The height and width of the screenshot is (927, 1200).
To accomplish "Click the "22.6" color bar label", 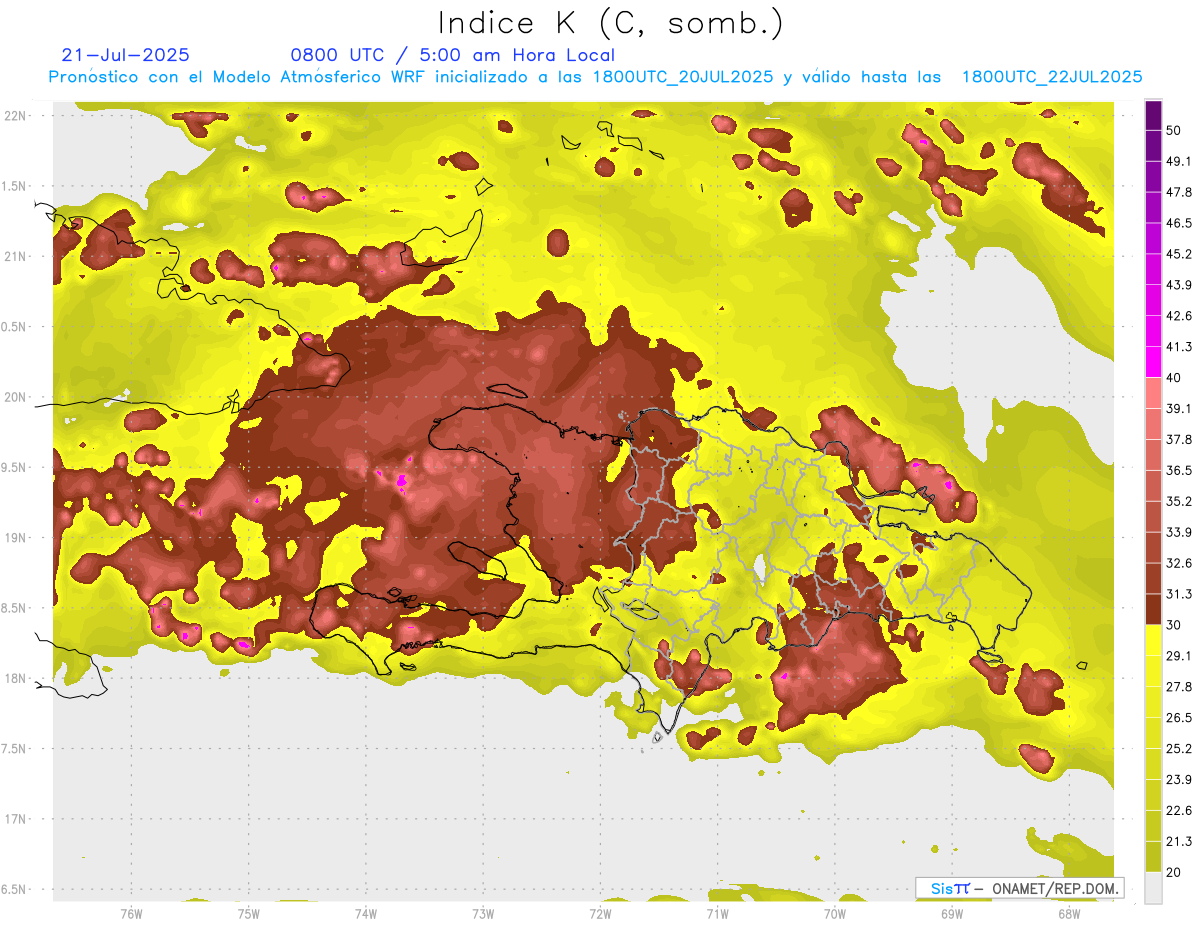I will (1179, 811).
